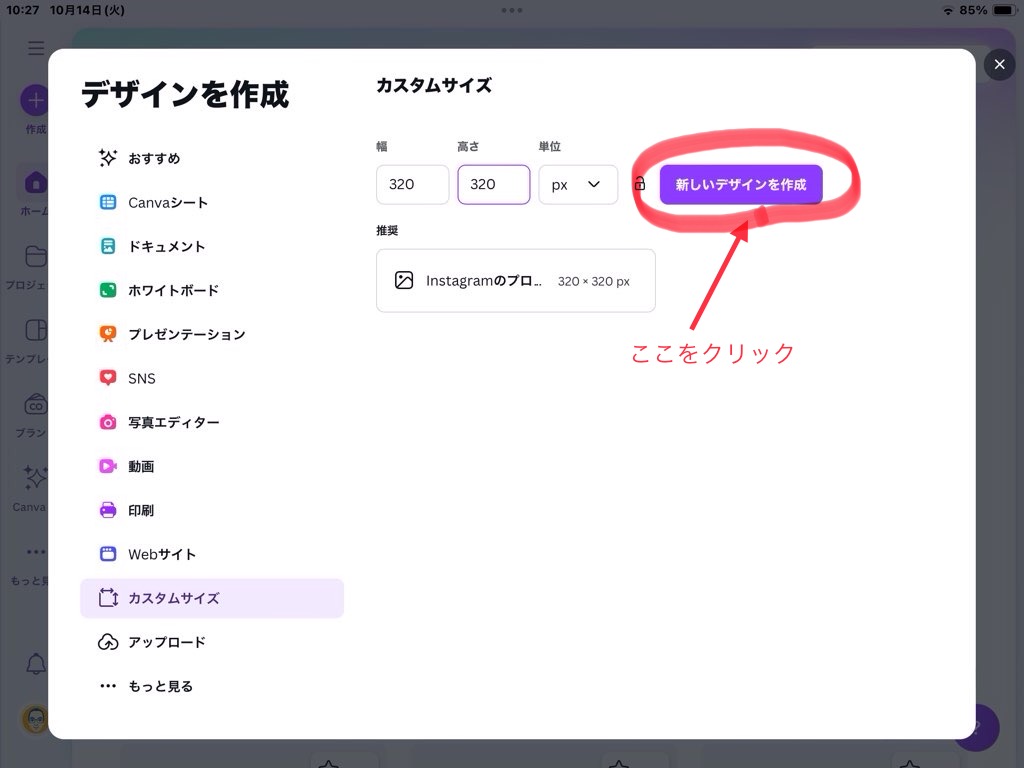Viewport: 1024px width, 768px height.
Task: Click the 動画 video icon
Action: click(x=108, y=466)
